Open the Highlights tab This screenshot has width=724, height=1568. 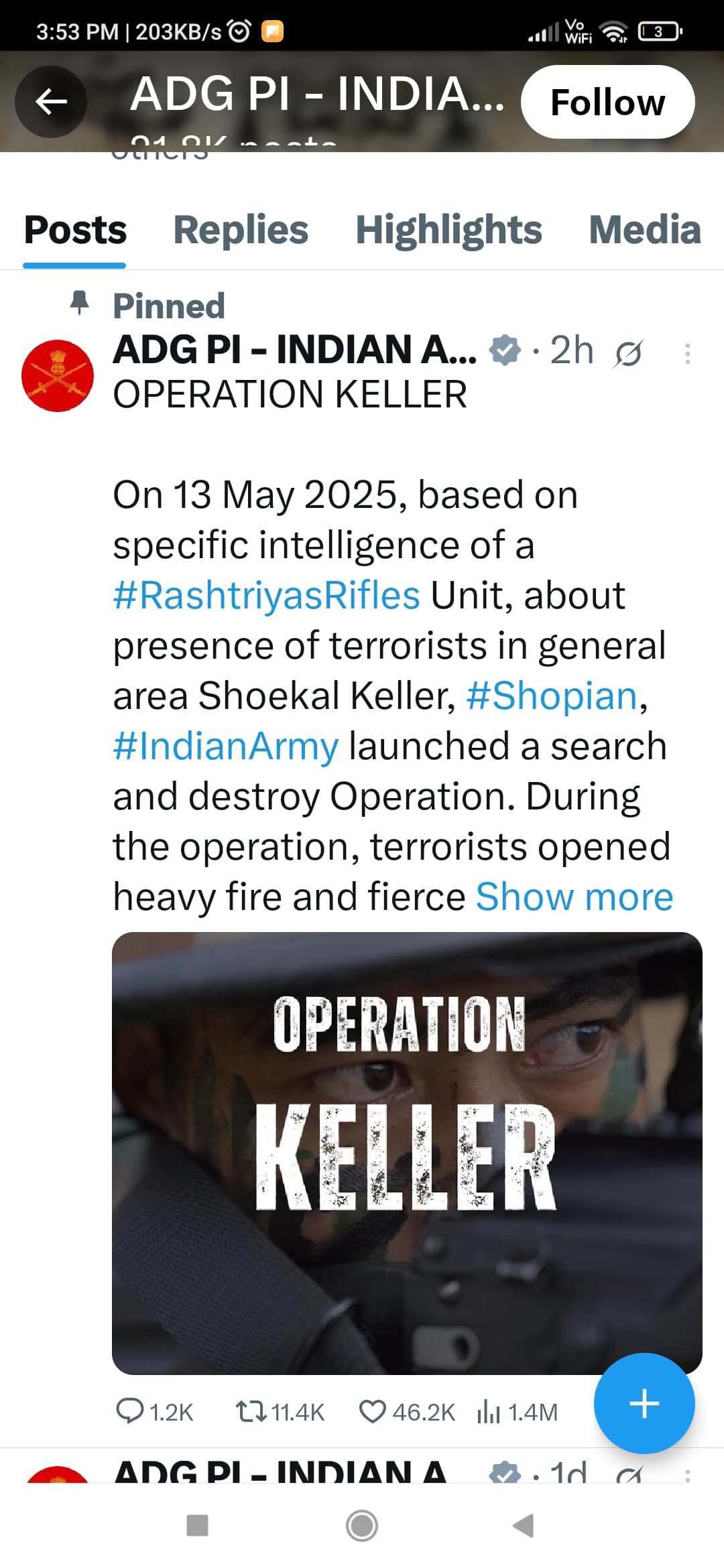point(448,230)
